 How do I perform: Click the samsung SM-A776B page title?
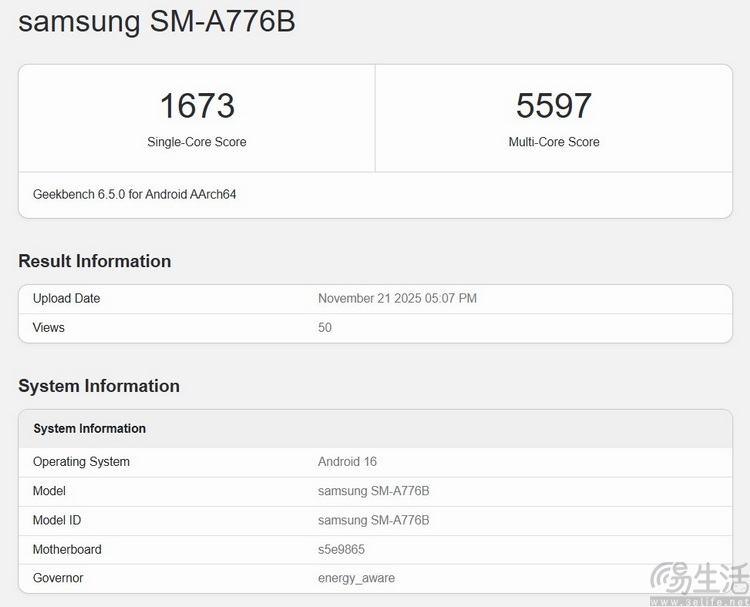157,22
